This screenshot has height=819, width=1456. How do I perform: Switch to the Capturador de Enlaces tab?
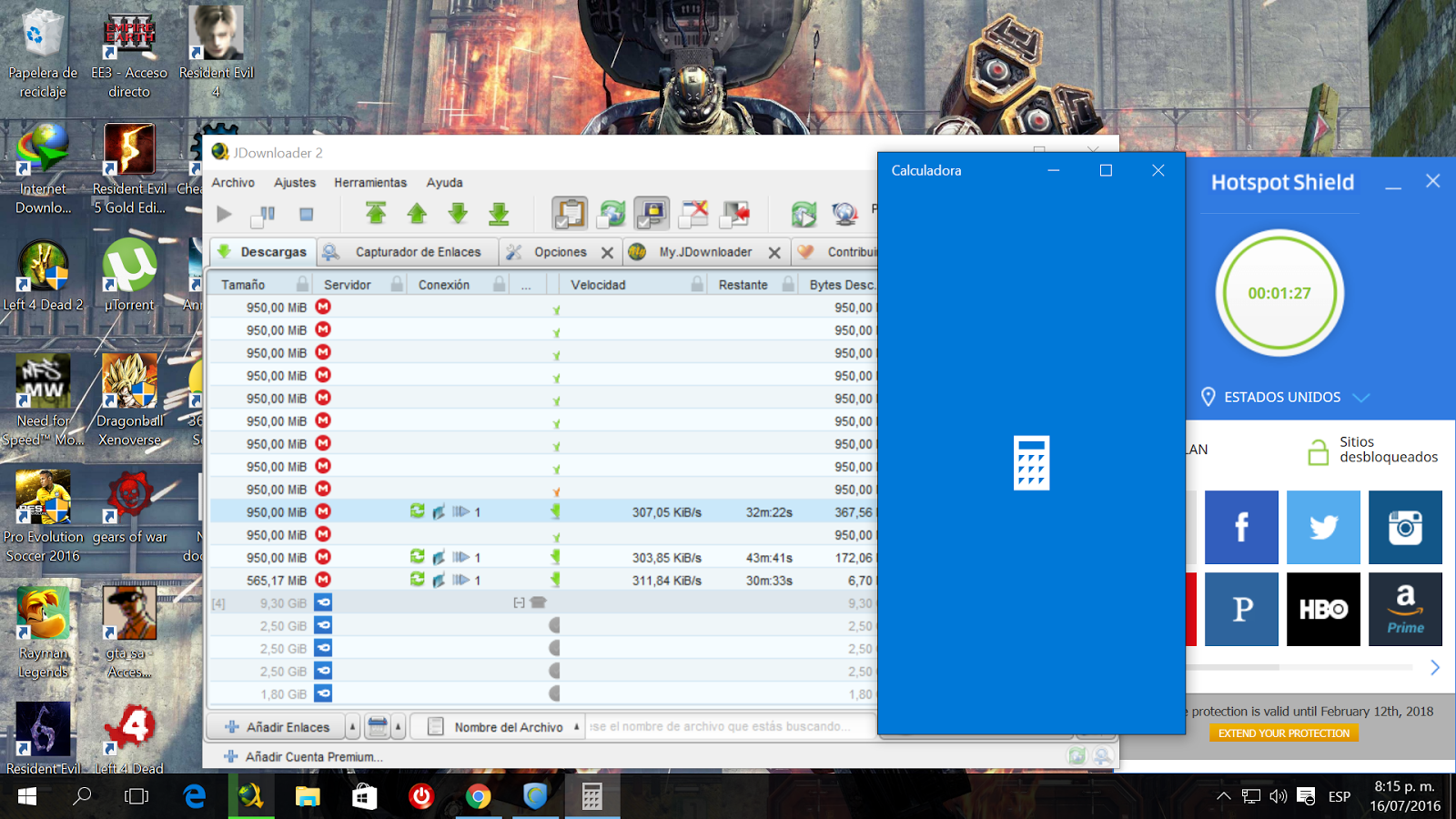click(x=407, y=252)
